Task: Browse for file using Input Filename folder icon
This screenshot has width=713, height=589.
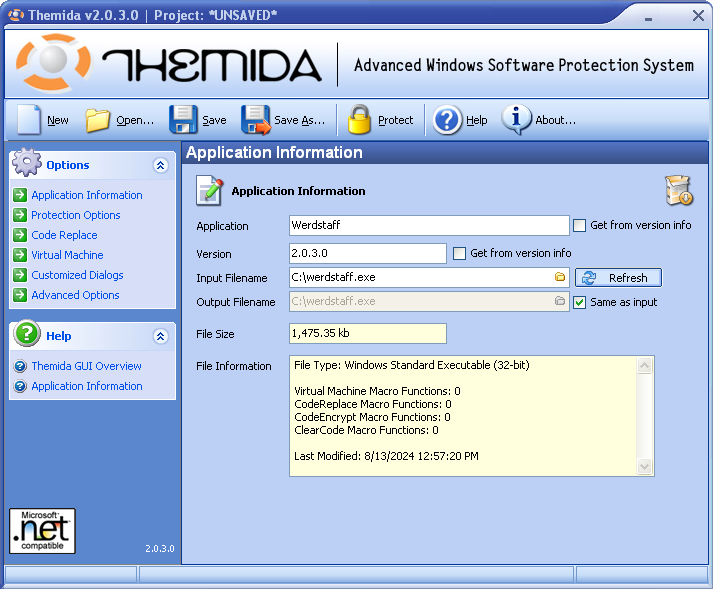Action: pyautogui.click(x=560, y=277)
